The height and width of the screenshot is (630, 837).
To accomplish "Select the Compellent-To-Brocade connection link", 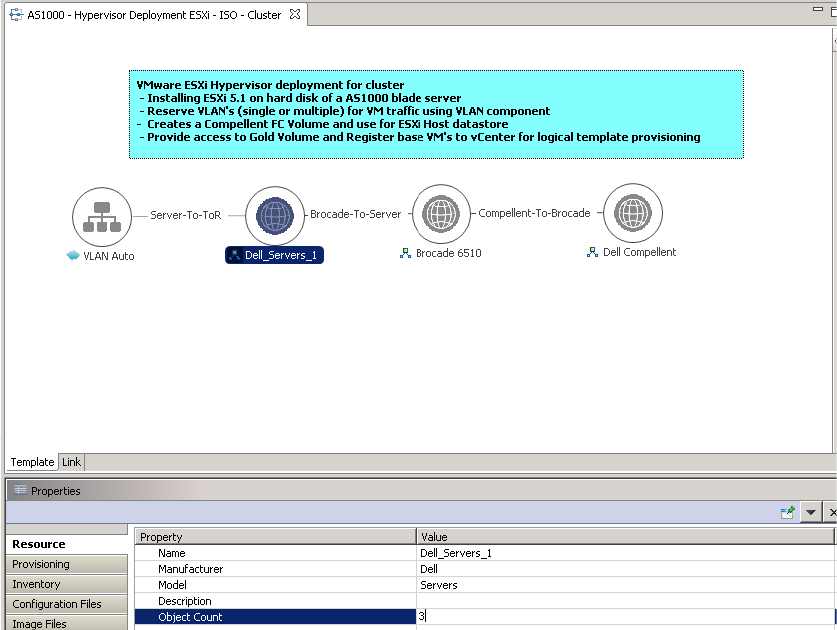I will click(534, 213).
